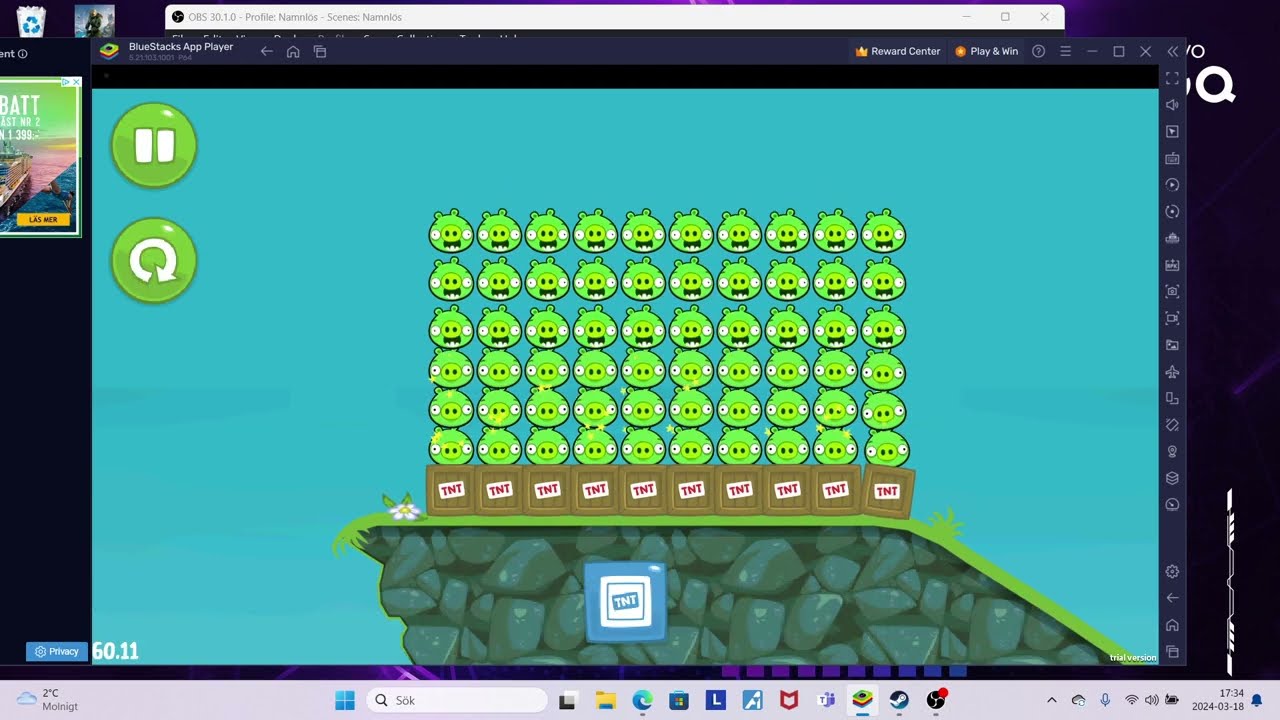
Task: Take a BlueStacks screenshot
Action: 1172,291
